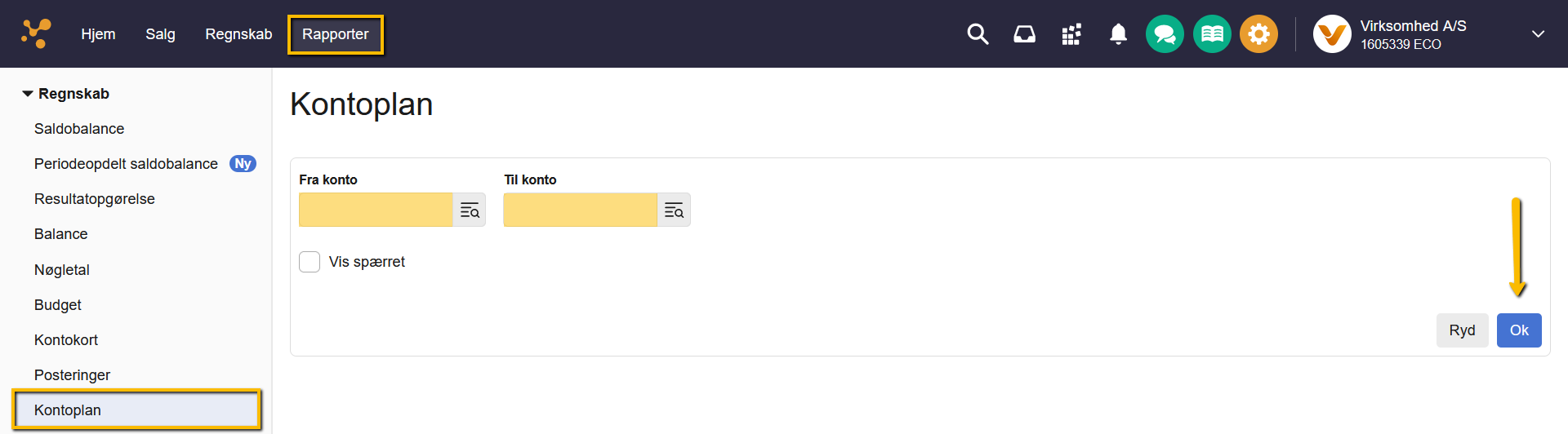Collapse the Regnskab sidebar section

click(28, 94)
